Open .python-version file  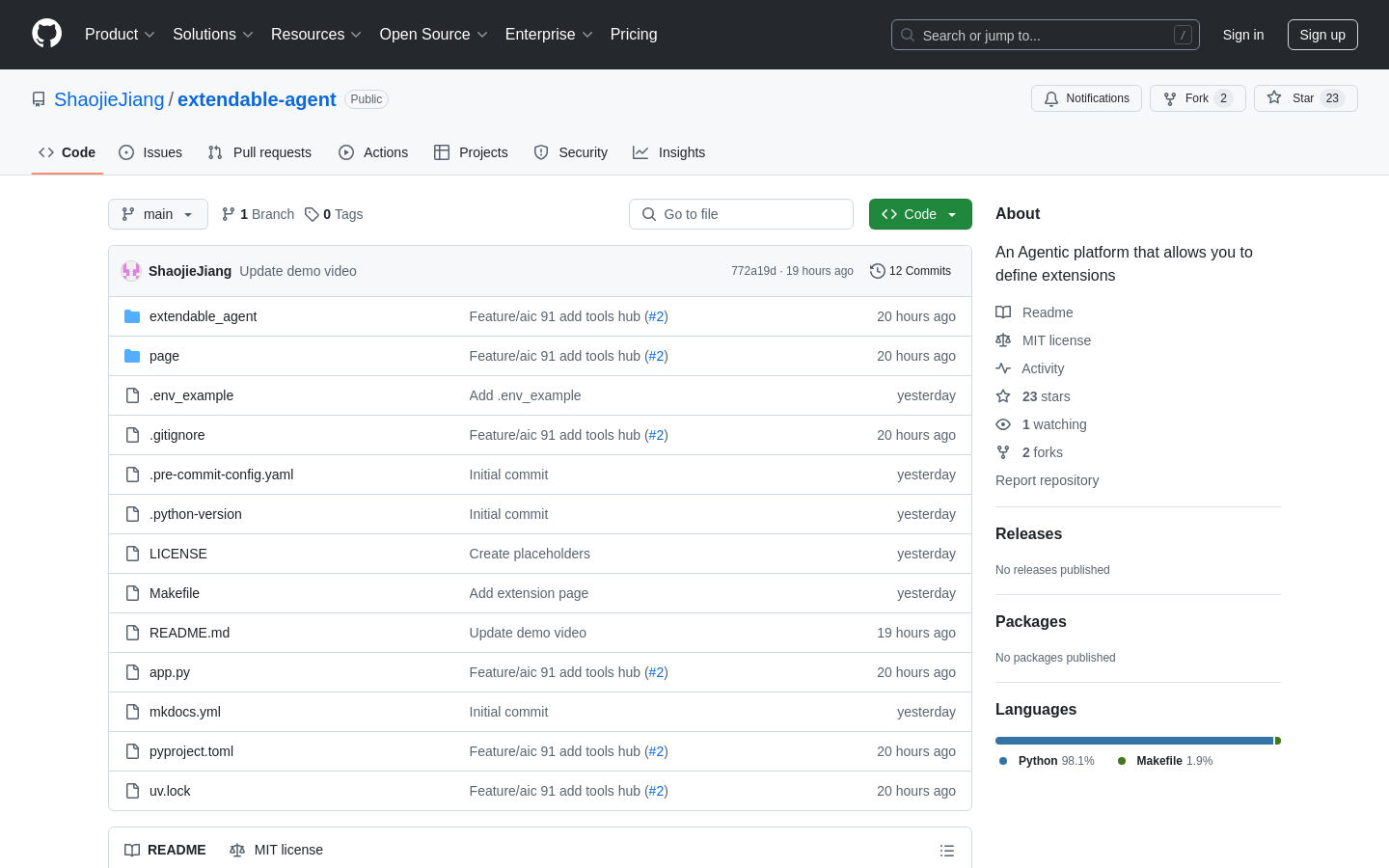pos(196,514)
